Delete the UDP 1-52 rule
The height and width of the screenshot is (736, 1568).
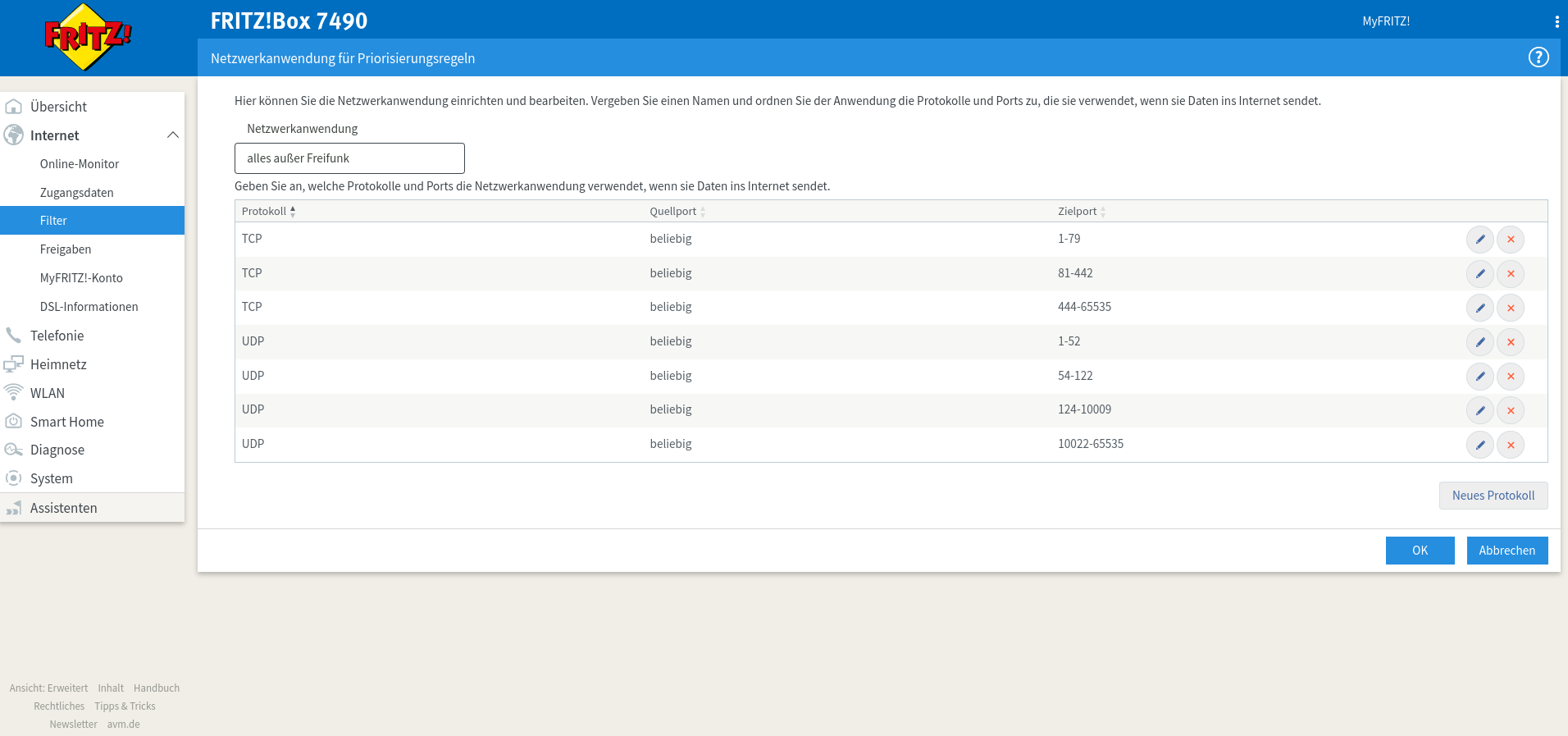pos(1510,342)
